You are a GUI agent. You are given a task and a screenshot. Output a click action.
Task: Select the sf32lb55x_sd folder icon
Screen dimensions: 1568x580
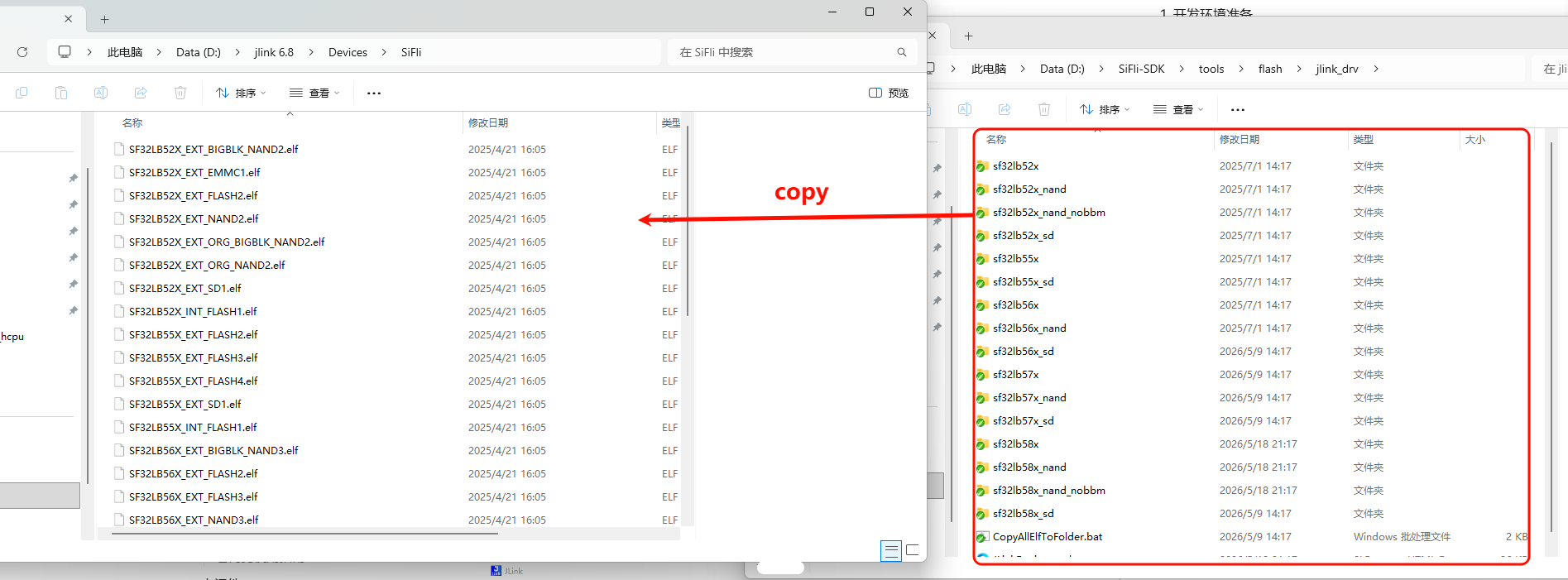pyautogui.click(x=982, y=282)
